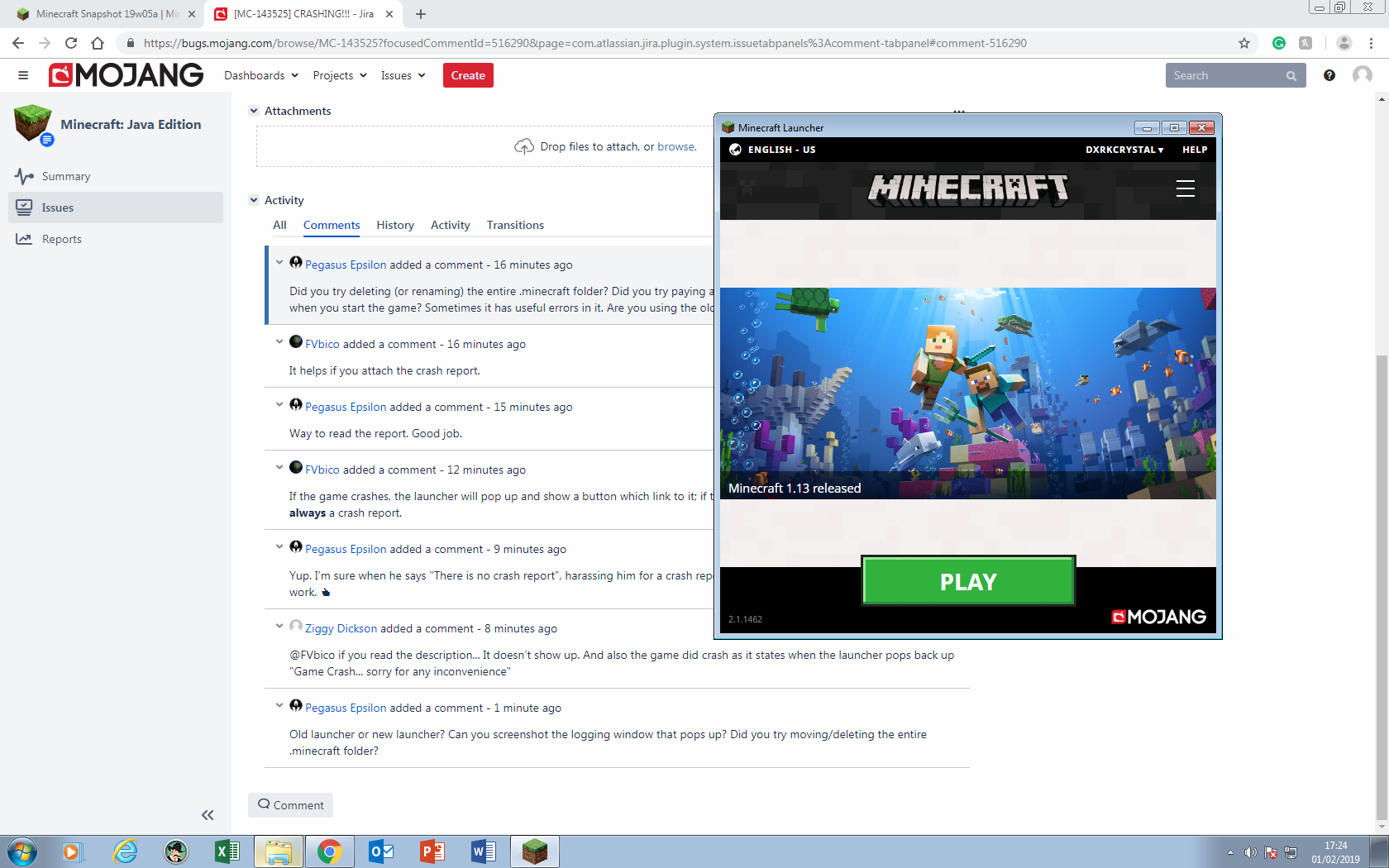The height and width of the screenshot is (868, 1389).
Task: Select Issues in the project sidebar
Action: [116, 207]
